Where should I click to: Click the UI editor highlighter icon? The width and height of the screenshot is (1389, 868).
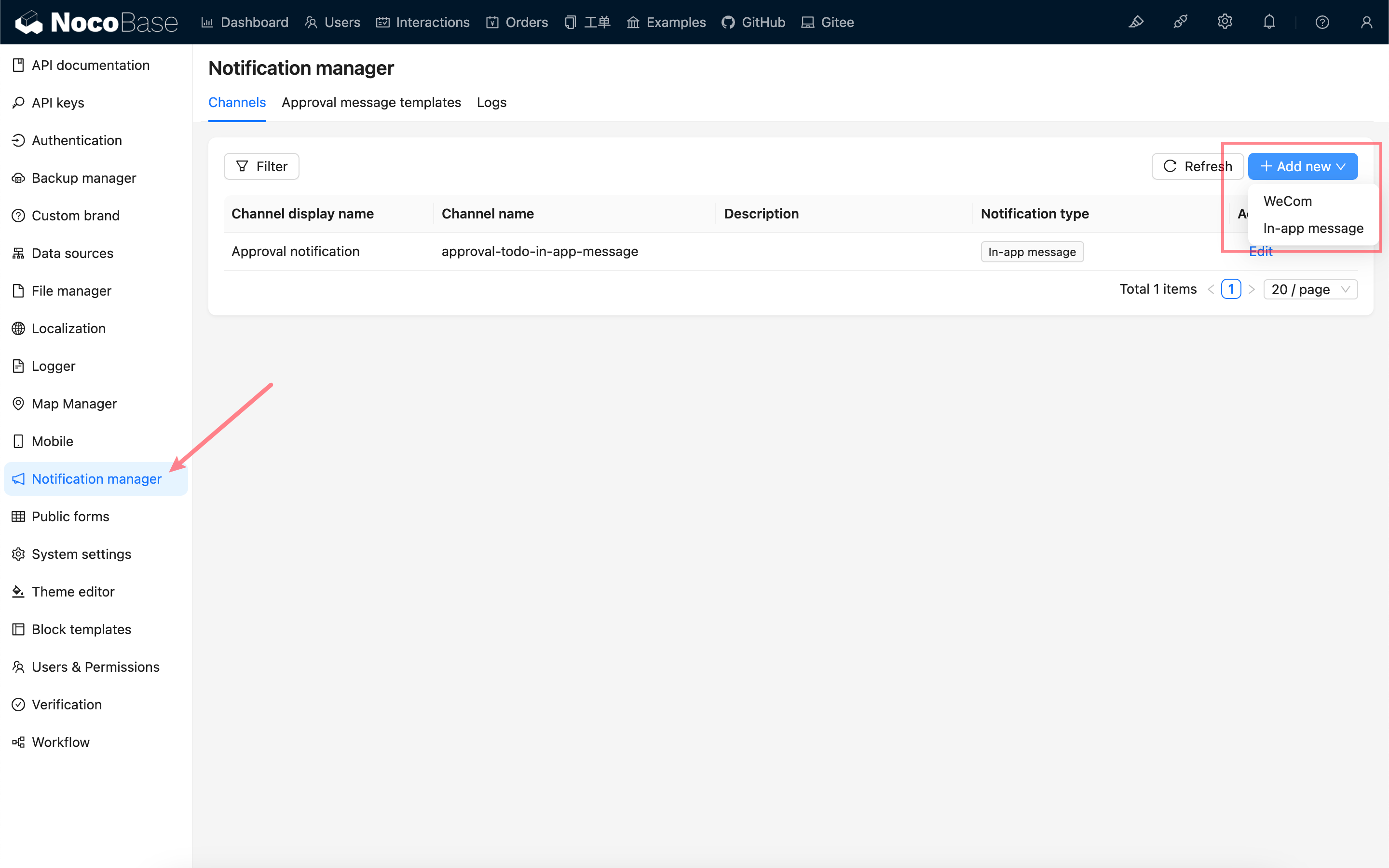point(1136,22)
